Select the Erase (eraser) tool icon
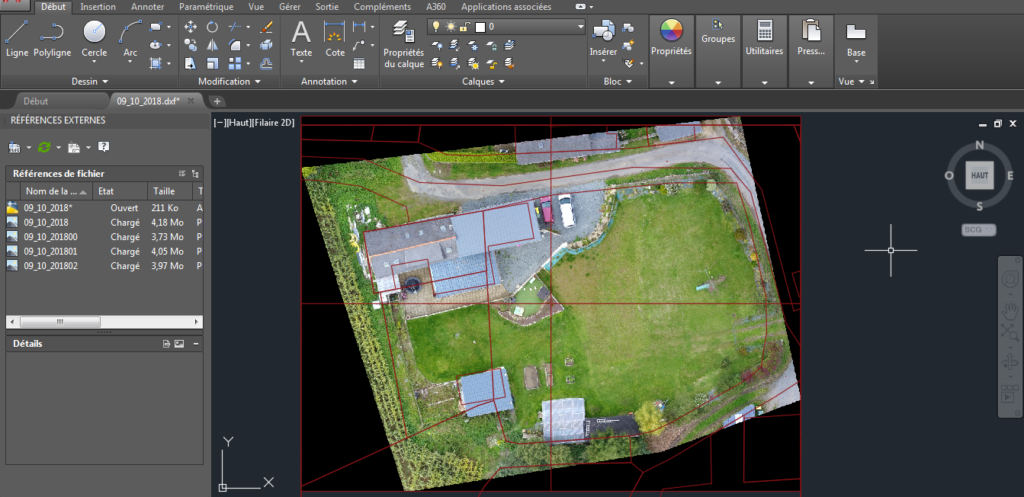 (266, 27)
